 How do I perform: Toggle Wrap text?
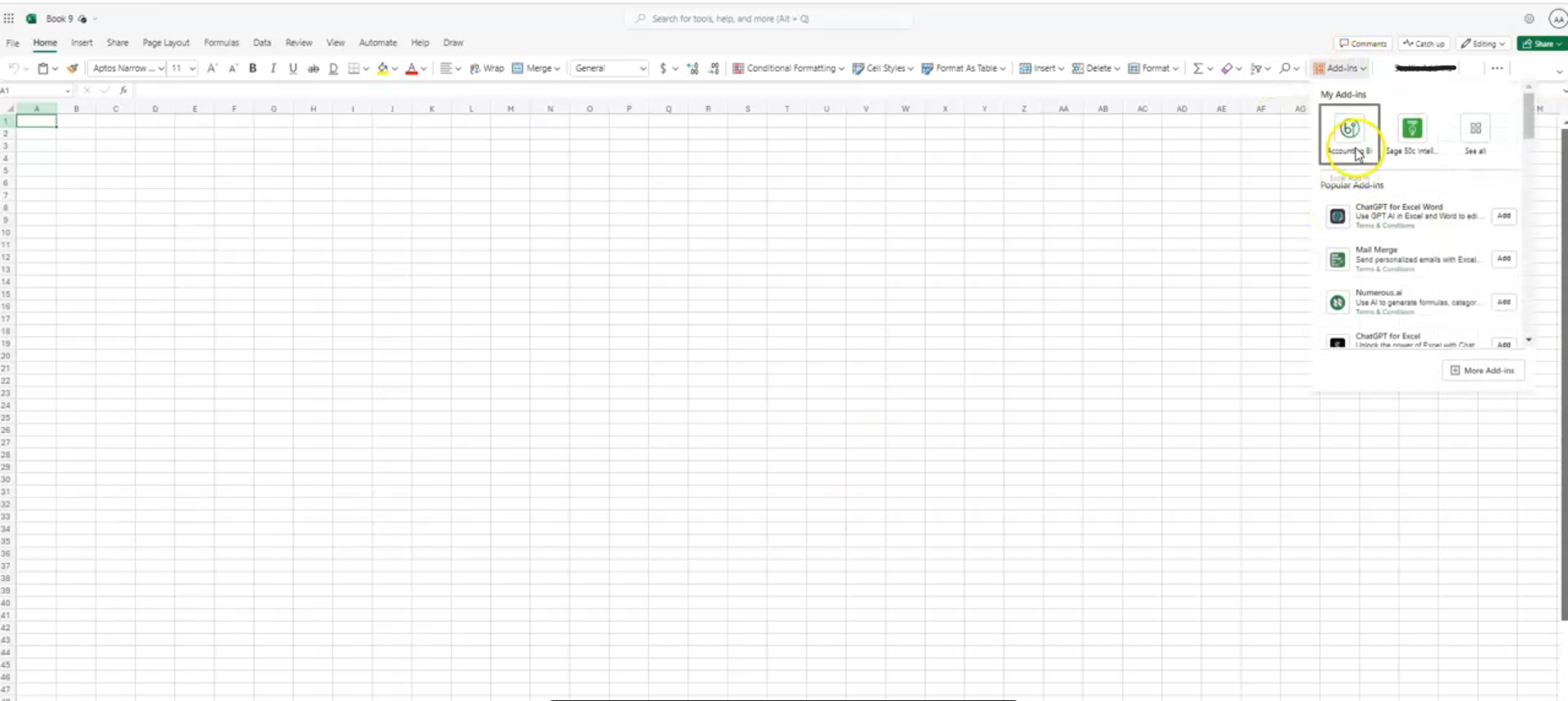(x=487, y=69)
